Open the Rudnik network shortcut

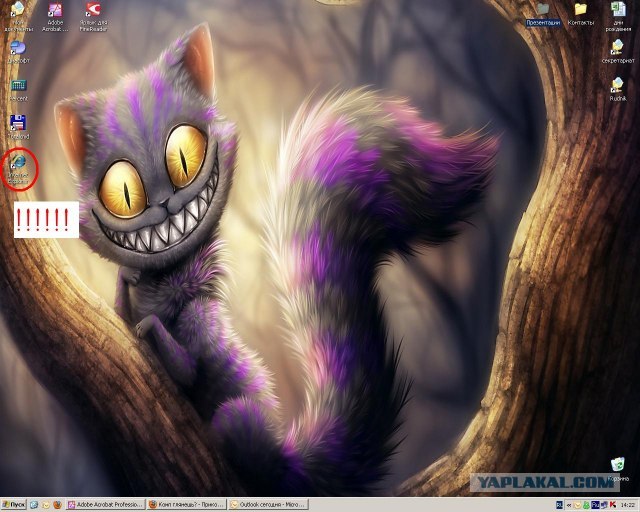point(618,89)
